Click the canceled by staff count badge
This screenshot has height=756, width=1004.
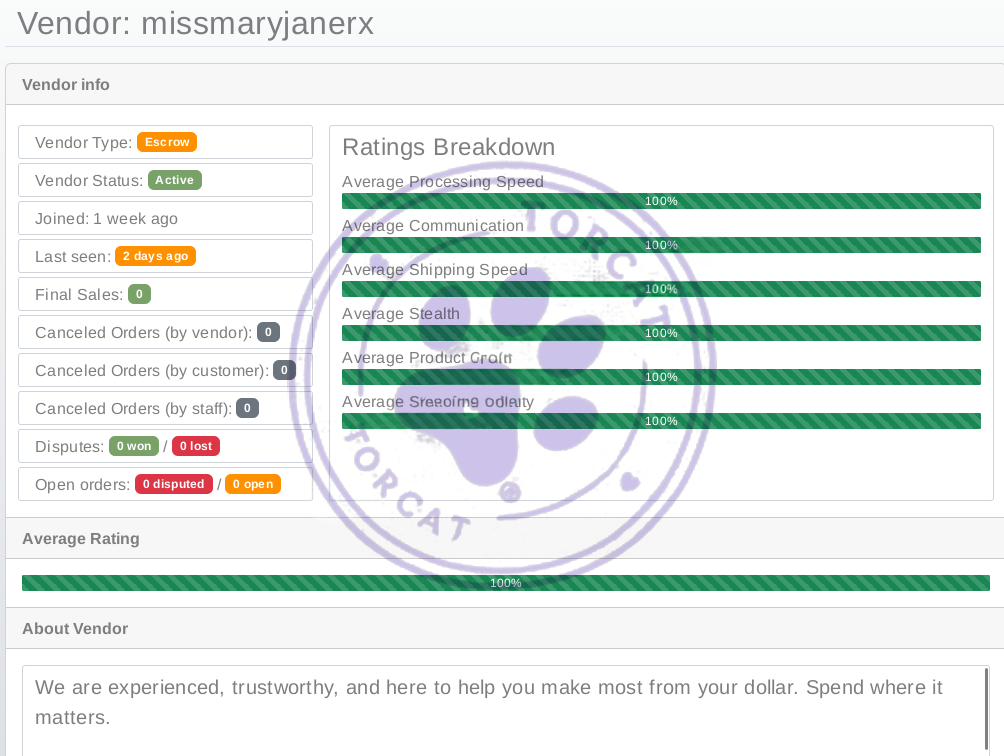point(247,408)
